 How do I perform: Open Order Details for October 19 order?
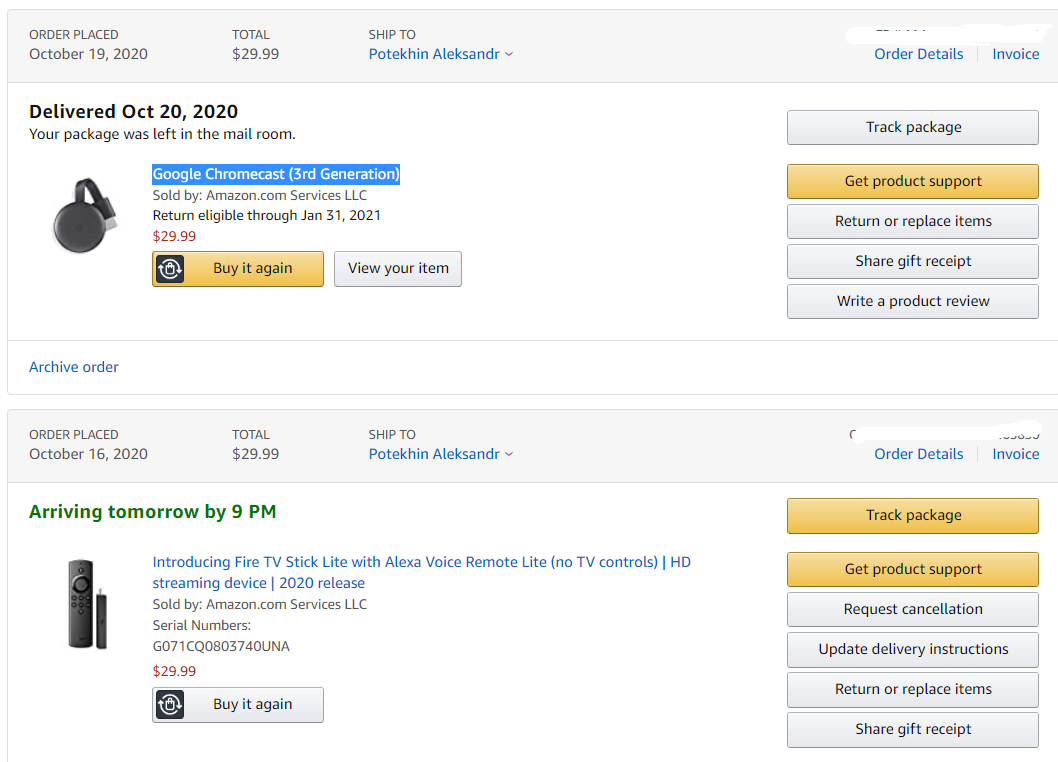tap(918, 54)
